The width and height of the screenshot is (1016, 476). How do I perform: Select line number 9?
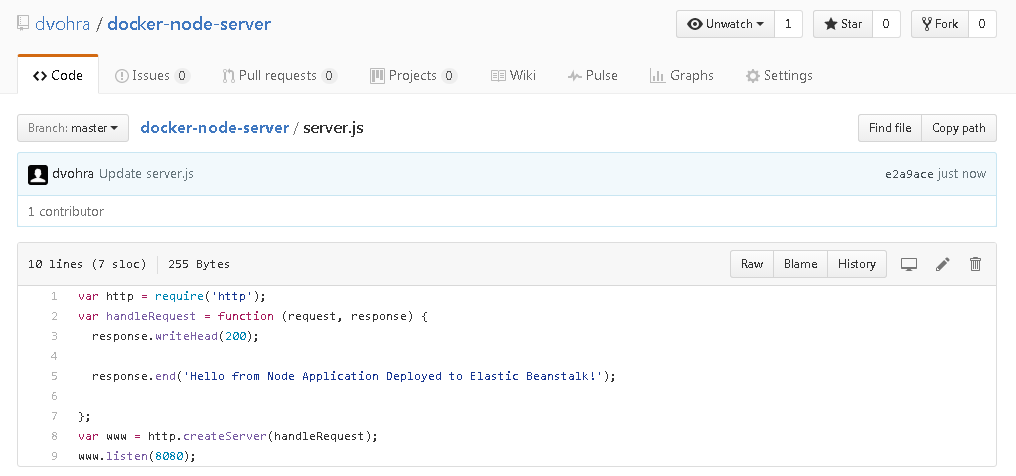pyautogui.click(x=54, y=457)
